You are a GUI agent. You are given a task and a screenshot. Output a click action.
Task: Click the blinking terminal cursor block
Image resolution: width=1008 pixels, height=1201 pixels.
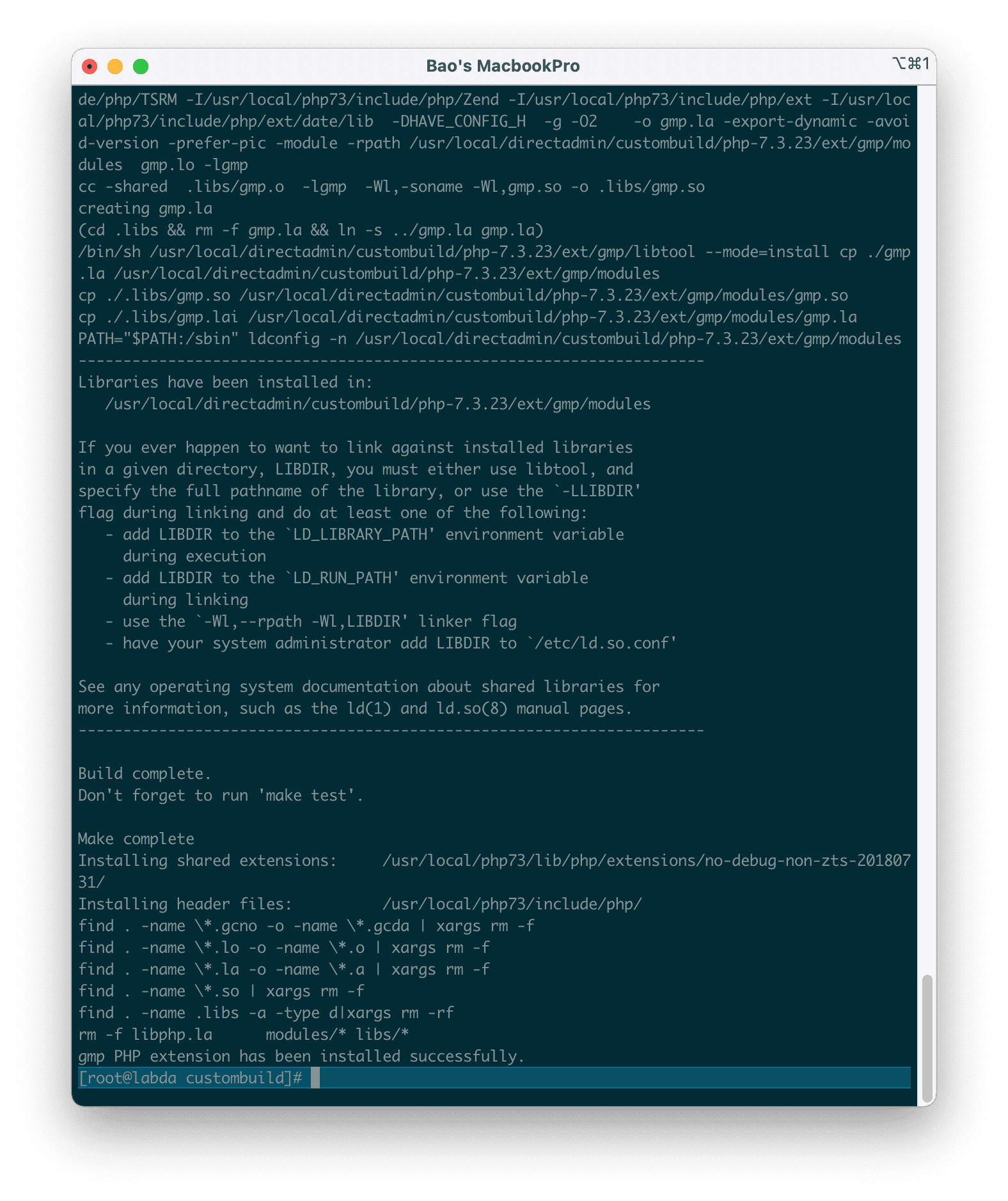pyautogui.click(x=315, y=1078)
